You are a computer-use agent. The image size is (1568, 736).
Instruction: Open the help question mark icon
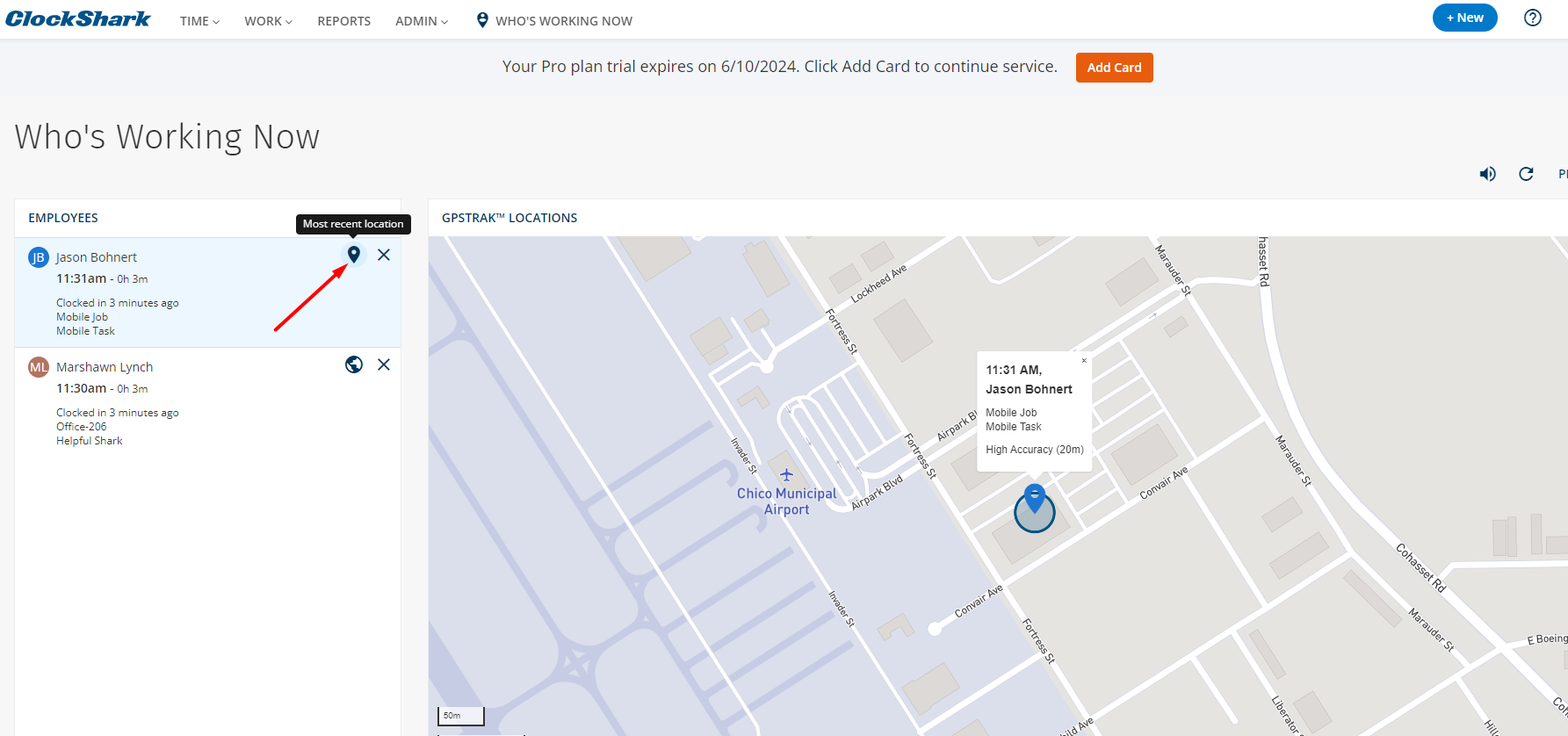coord(1533,18)
